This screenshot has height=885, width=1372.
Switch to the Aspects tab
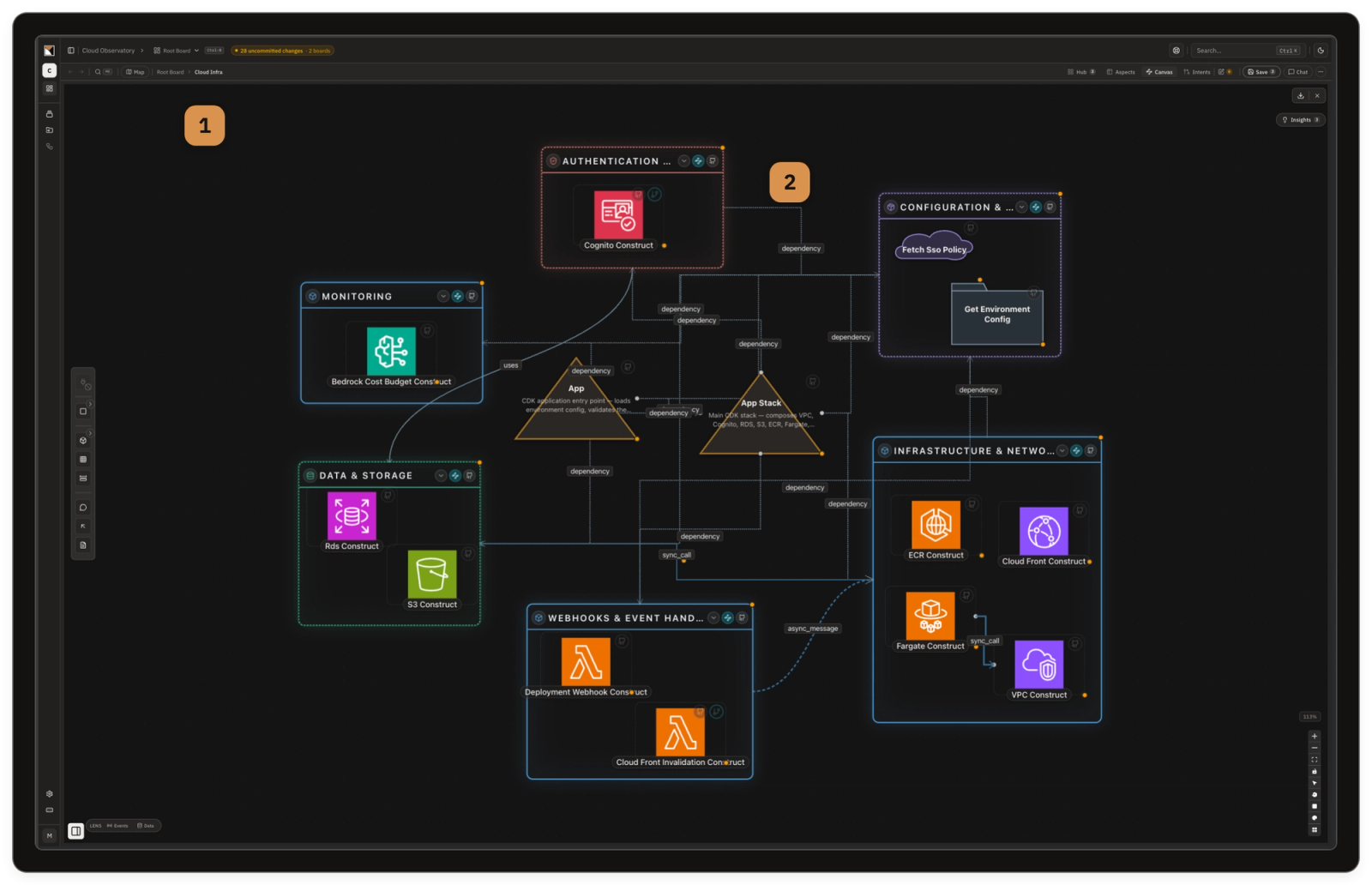(1121, 72)
